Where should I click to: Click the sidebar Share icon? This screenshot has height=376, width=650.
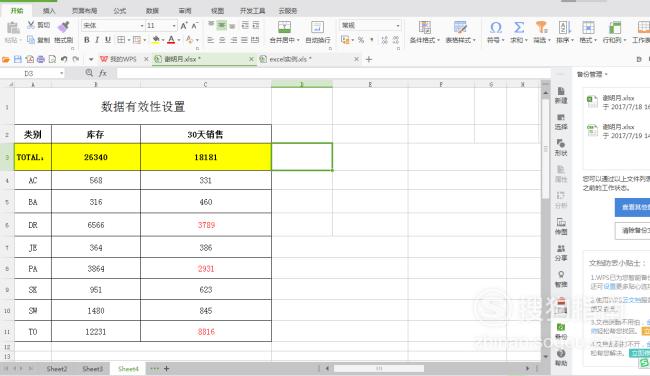pos(560,253)
